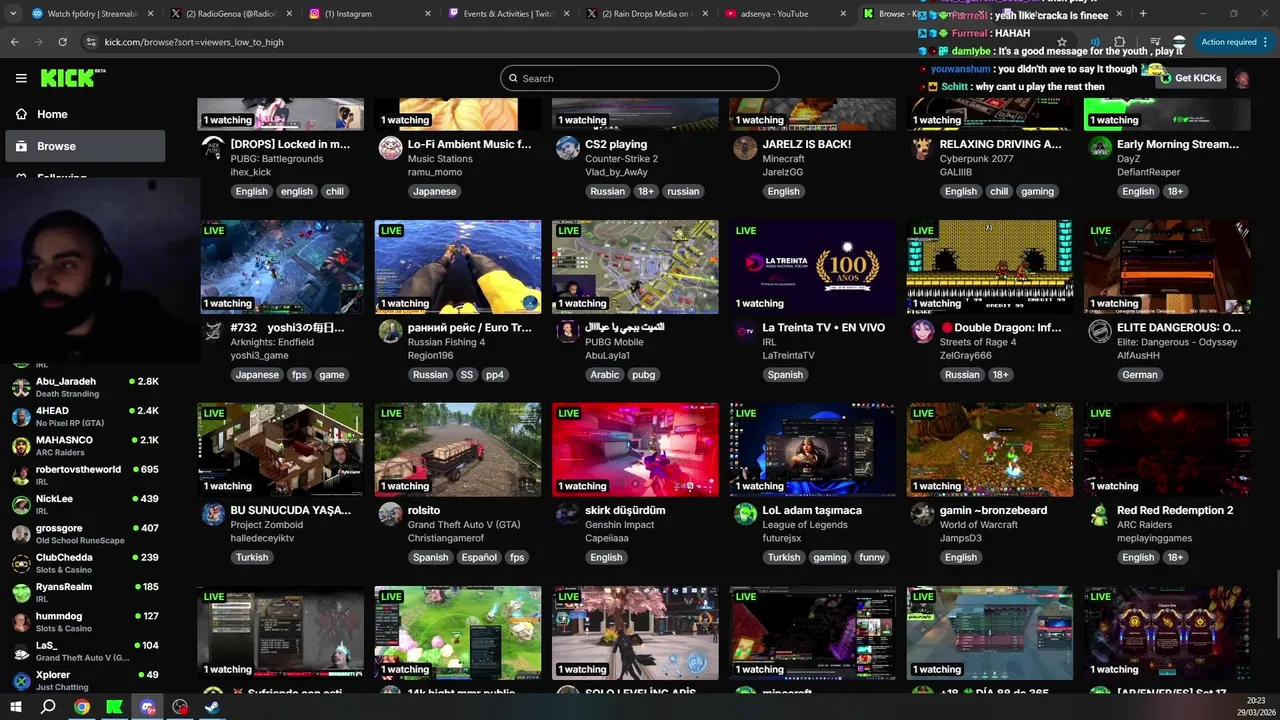Open the Windows Start menu
The height and width of the screenshot is (720, 1280).
click(15, 707)
